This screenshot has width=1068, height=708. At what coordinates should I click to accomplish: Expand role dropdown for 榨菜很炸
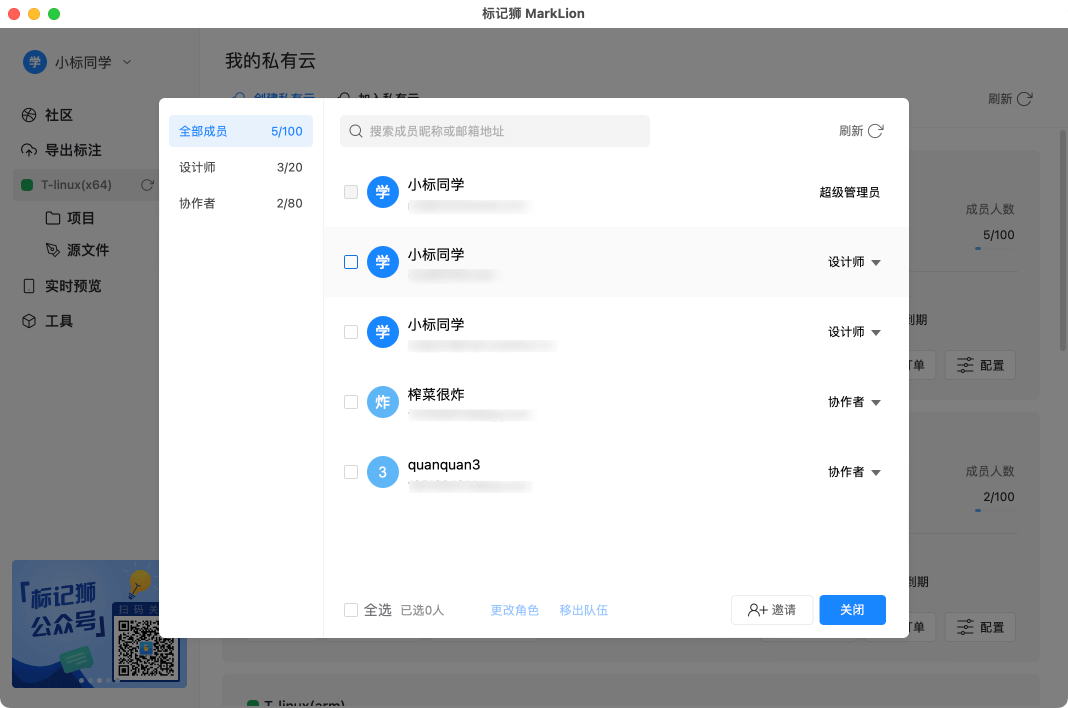[854, 402]
